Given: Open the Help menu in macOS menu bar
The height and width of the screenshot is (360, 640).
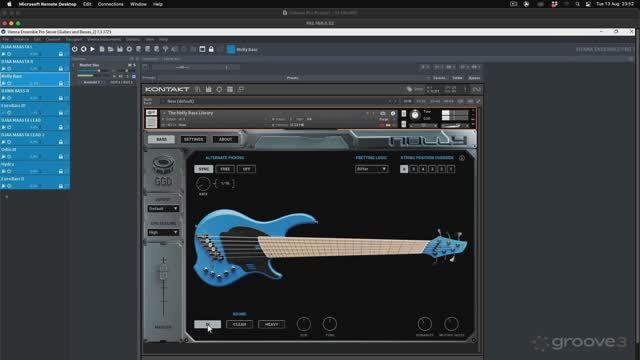Looking at the screenshot, I should 158,4.
